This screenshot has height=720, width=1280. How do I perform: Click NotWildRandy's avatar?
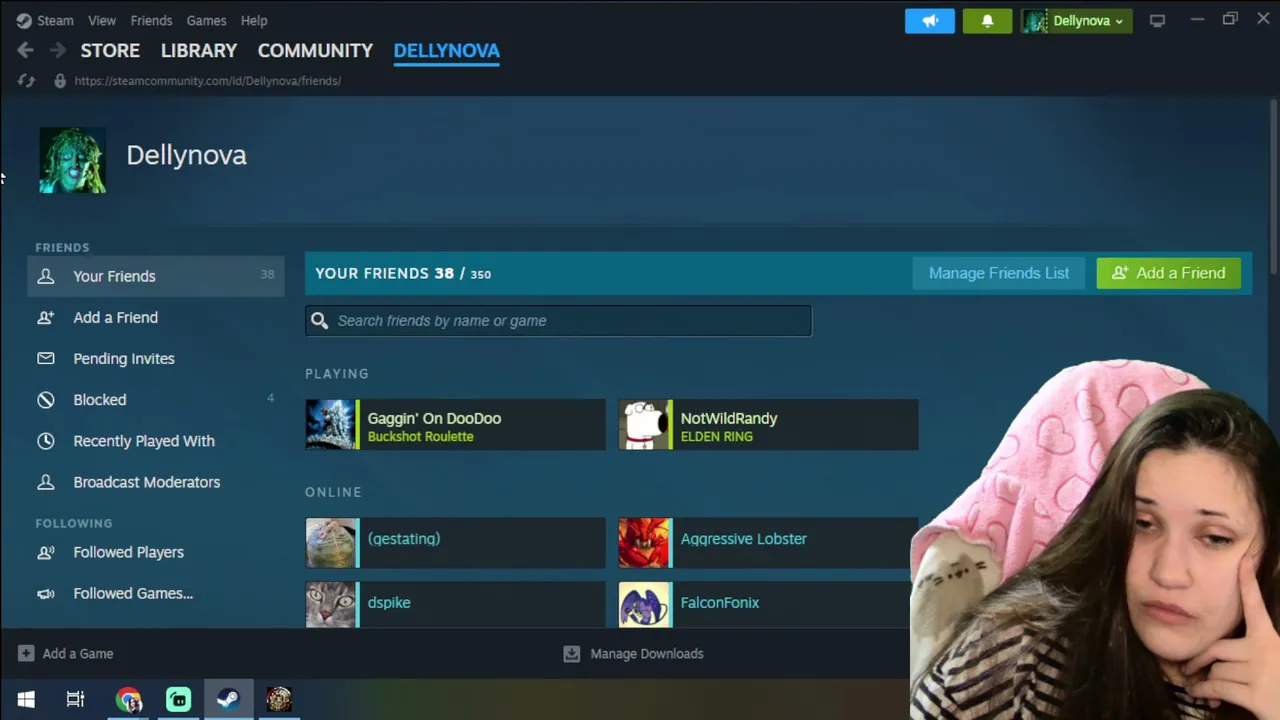point(644,425)
